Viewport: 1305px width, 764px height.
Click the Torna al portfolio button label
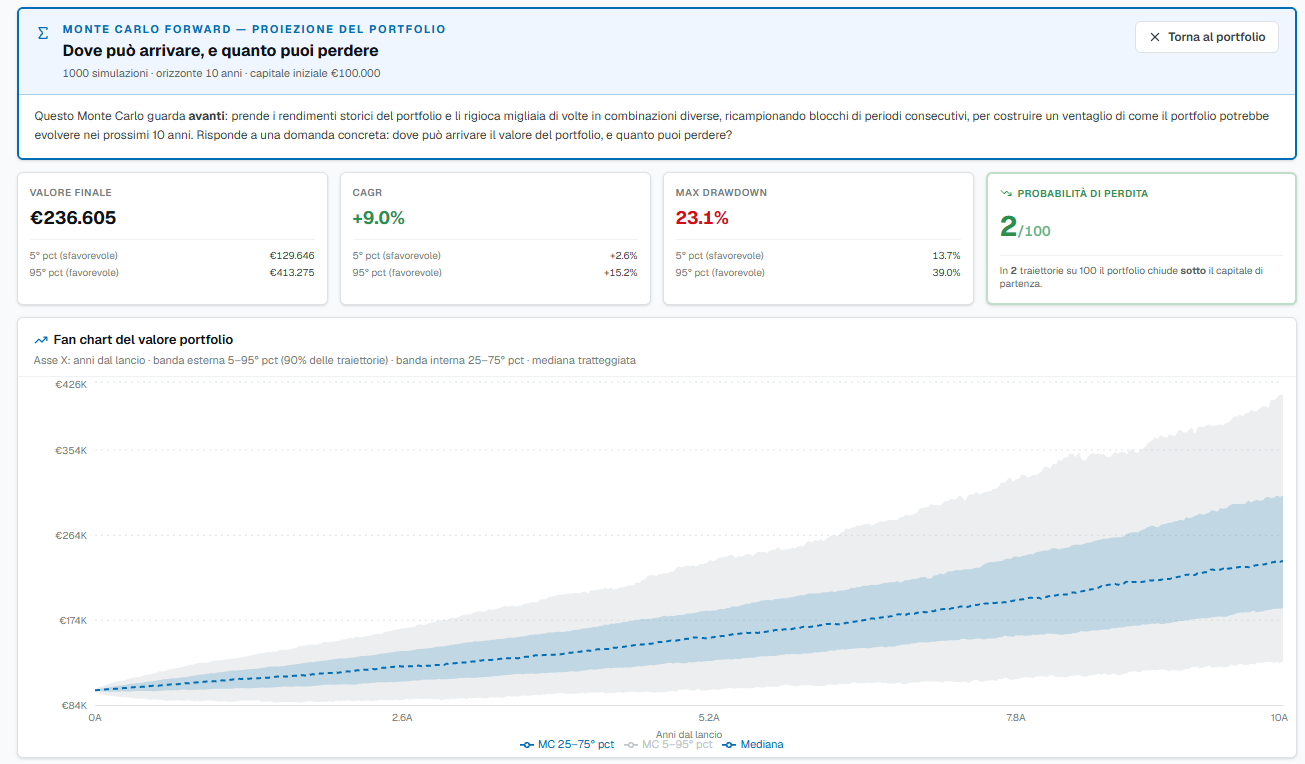1216,37
